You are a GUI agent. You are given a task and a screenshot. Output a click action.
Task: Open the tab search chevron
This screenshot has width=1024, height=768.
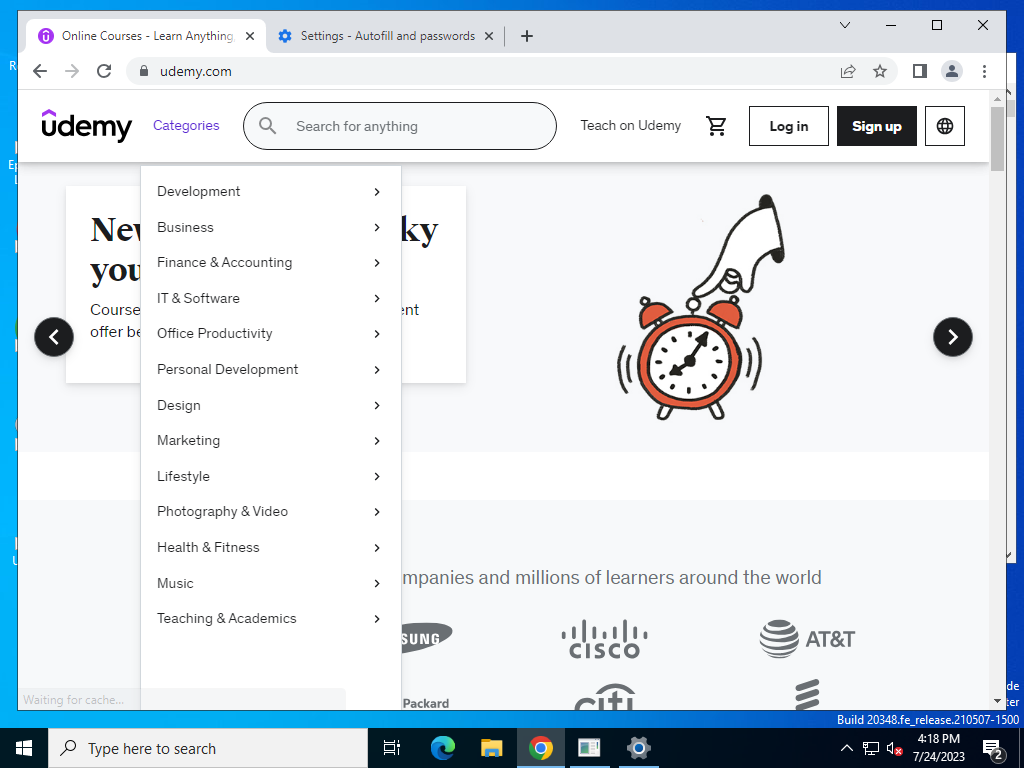(x=844, y=25)
